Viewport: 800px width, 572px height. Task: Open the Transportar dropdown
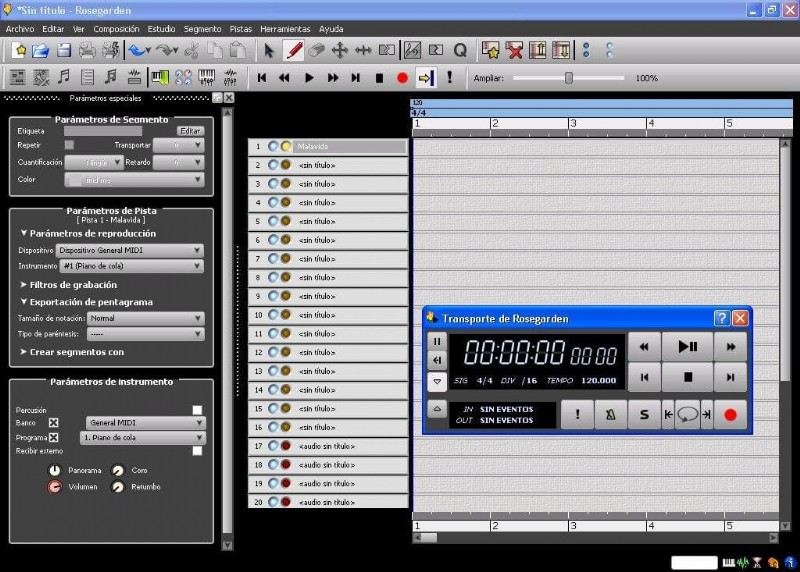click(179, 145)
